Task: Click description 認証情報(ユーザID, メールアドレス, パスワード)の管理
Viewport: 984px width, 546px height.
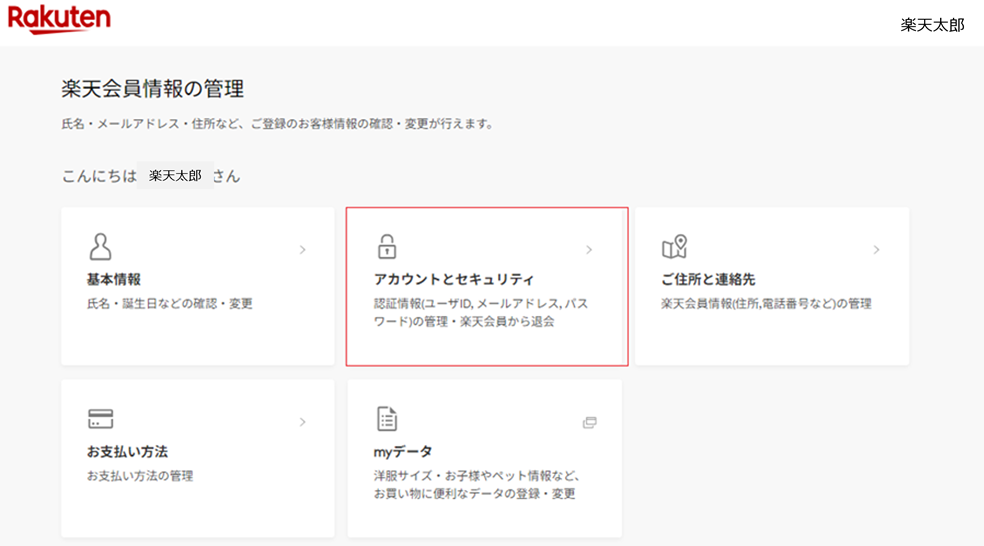Action: pos(481,313)
